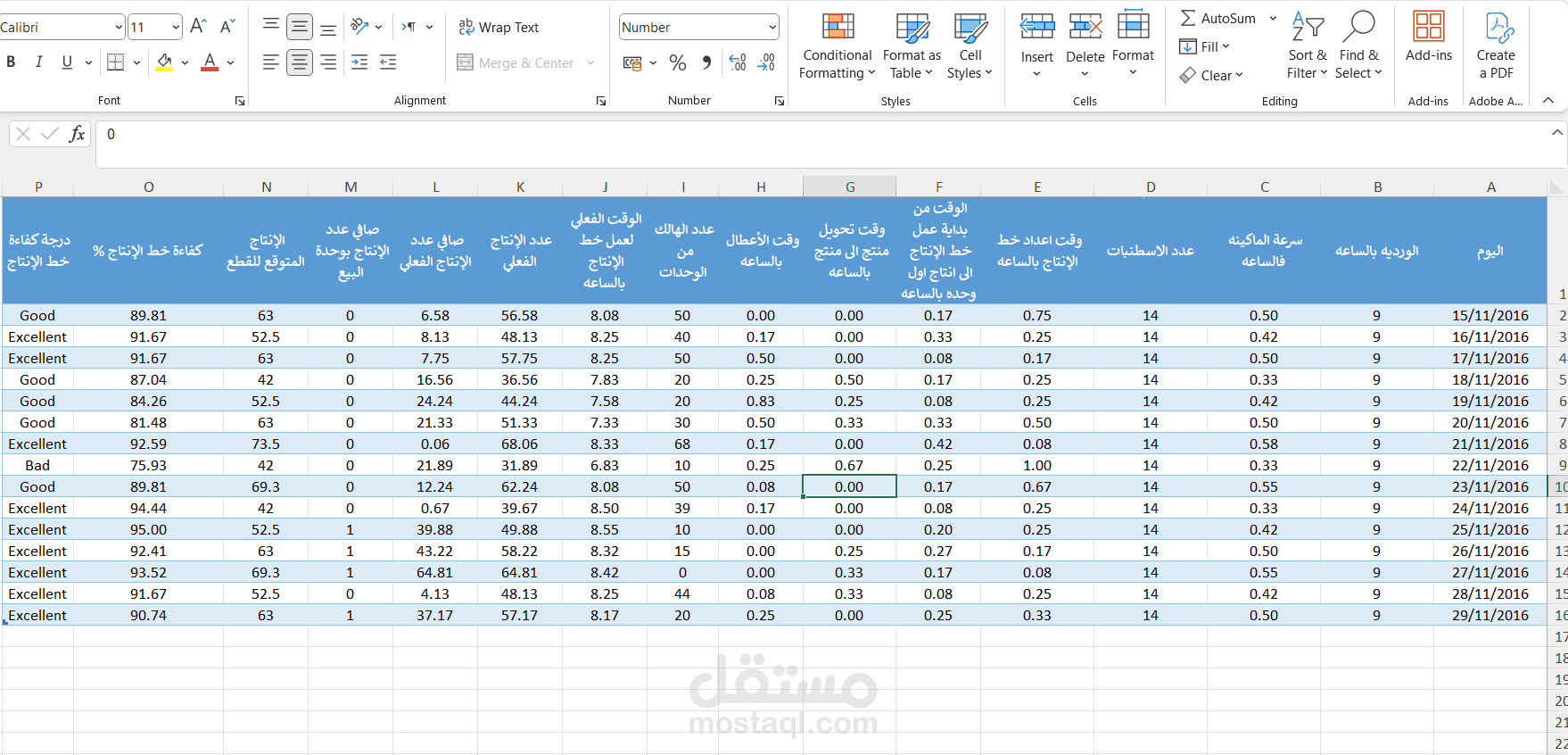1568x755 pixels.
Task: Open Find & Select menu
Action: pos(1358,46)
